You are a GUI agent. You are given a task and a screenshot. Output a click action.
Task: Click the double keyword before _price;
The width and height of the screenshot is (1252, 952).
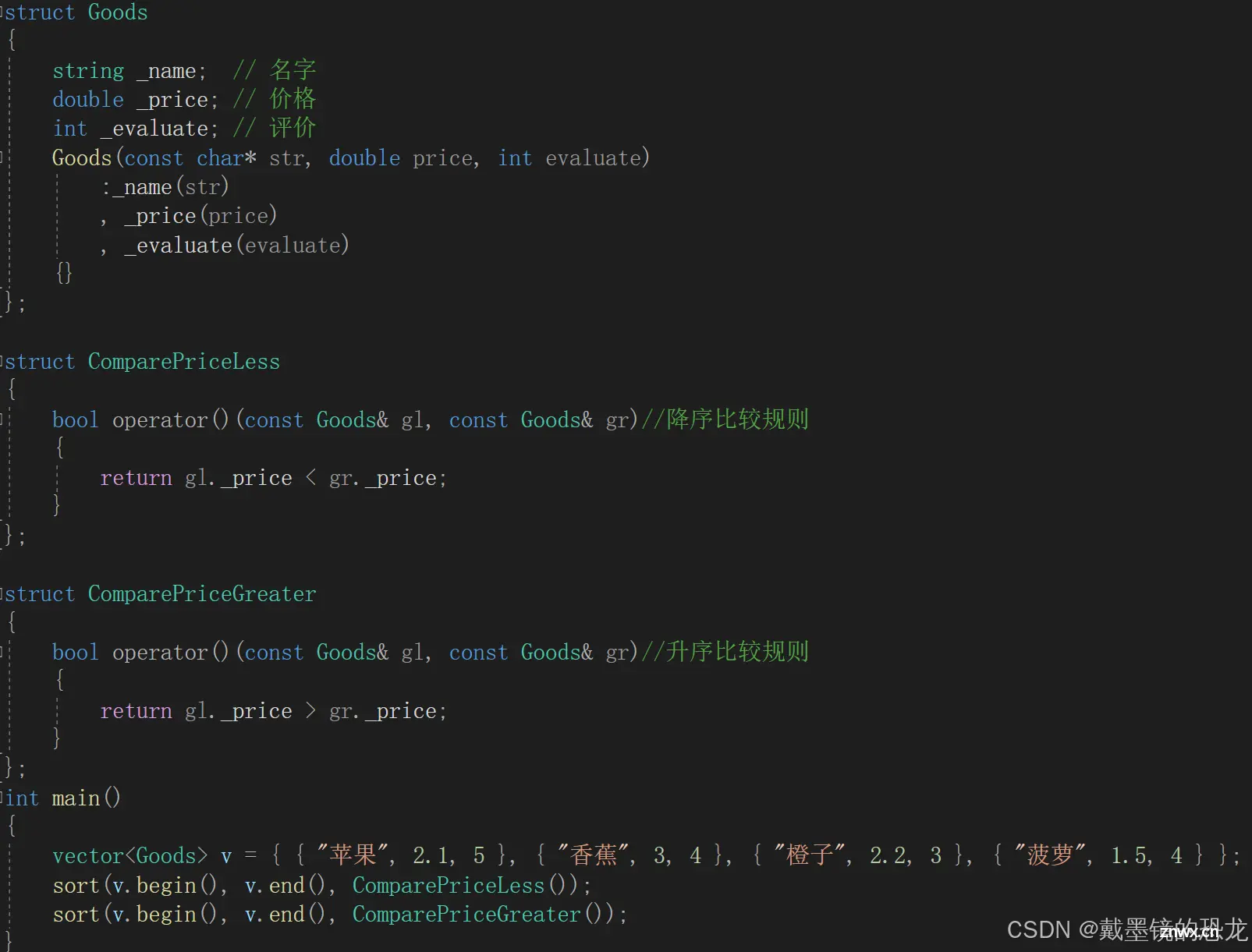[x=88, y=100]
